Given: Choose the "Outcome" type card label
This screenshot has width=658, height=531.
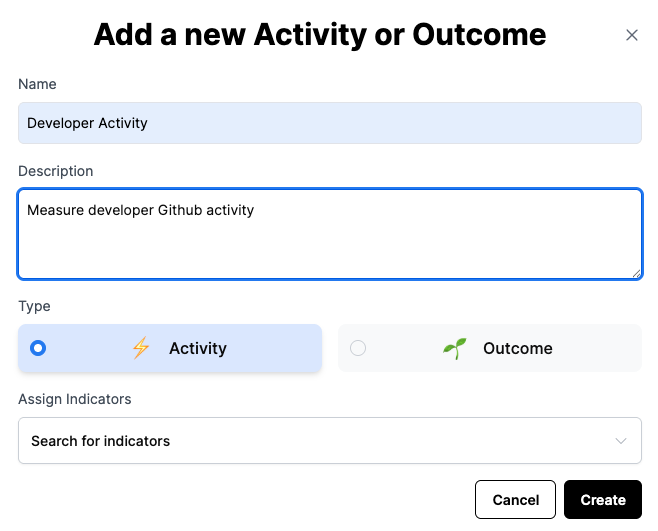Looking at the screenshot, I should click(517, 348).
